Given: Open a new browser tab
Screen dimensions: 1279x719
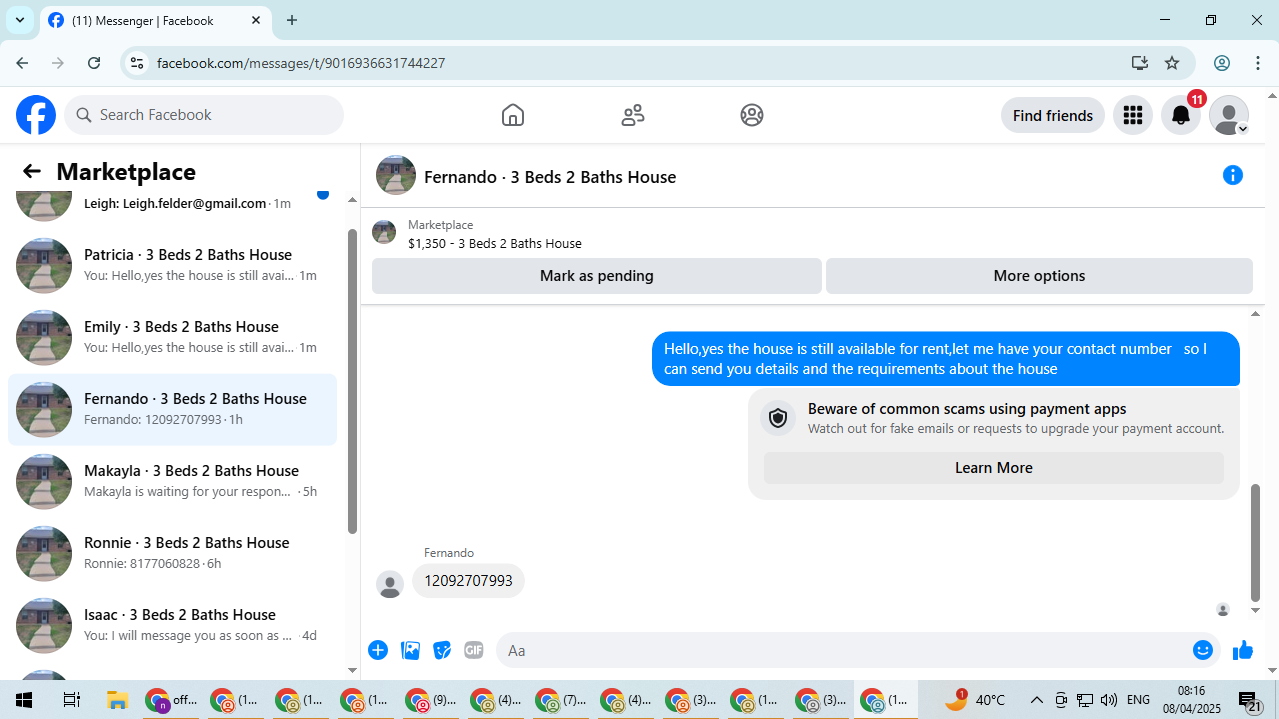Looking at the screenshot, I should [292, 20].
